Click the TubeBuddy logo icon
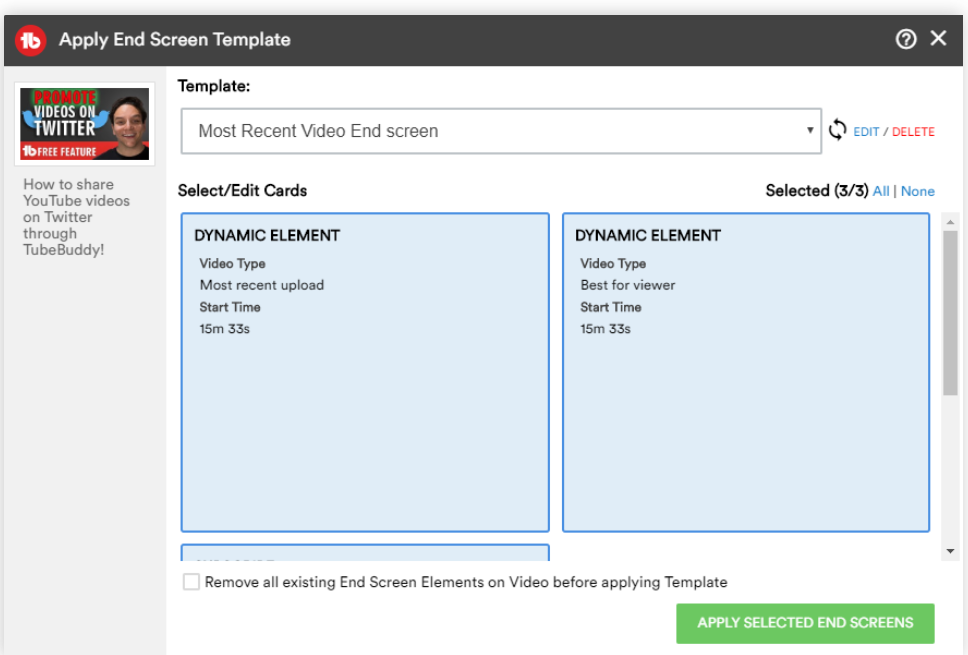The width and height of the screenshot is (968, 655). point(30,40)
